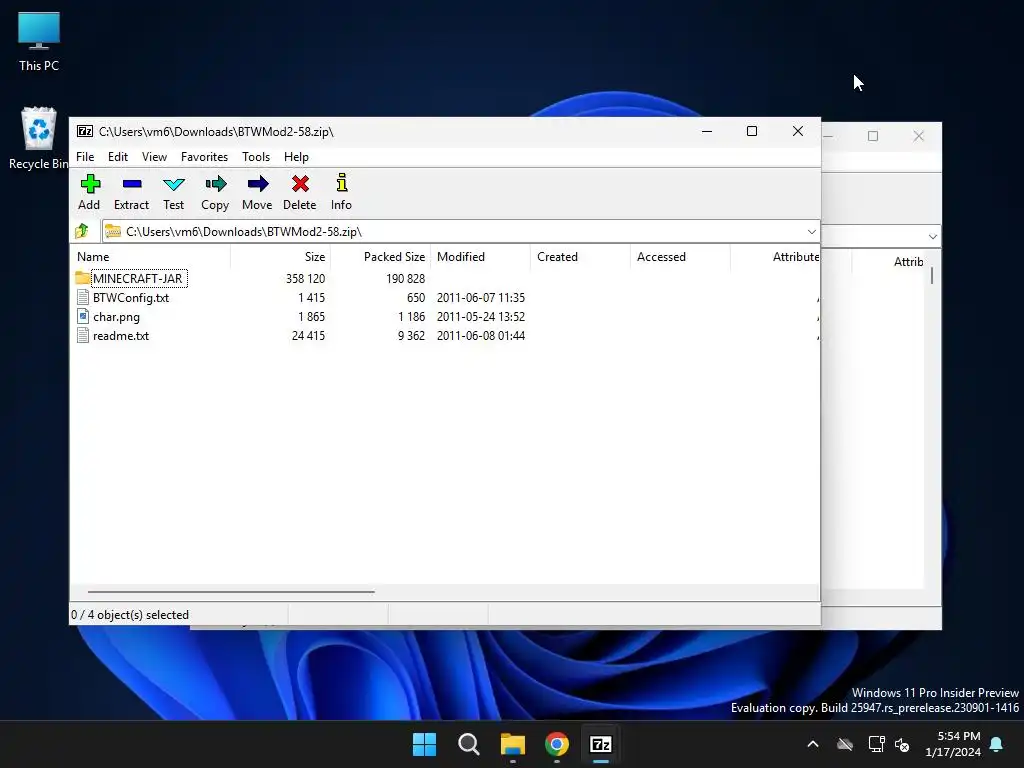Open taskbar Search

(x=468, y=744)
